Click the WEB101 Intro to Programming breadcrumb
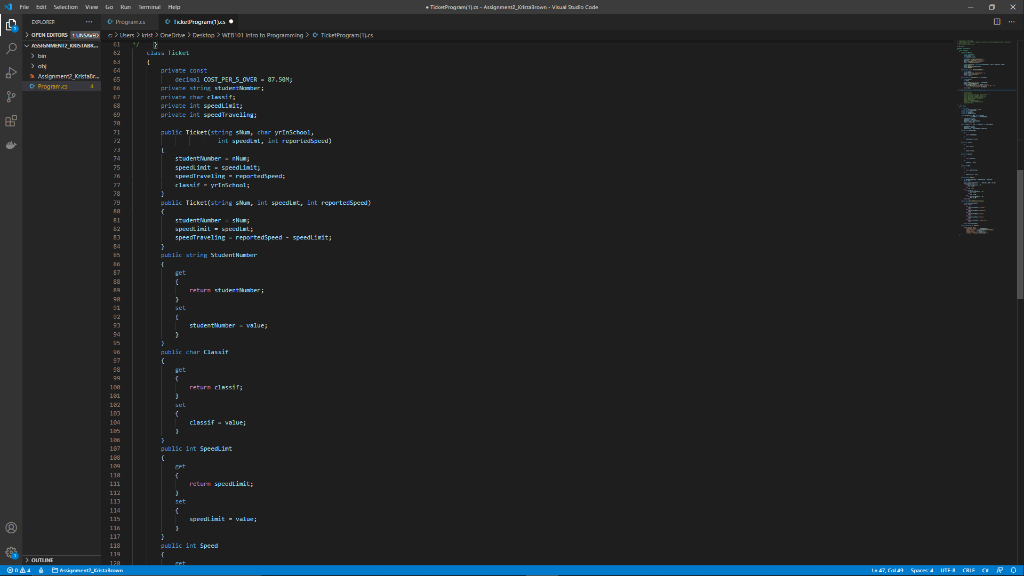This screenshot has width=1024, height=576. click(263, 35)
